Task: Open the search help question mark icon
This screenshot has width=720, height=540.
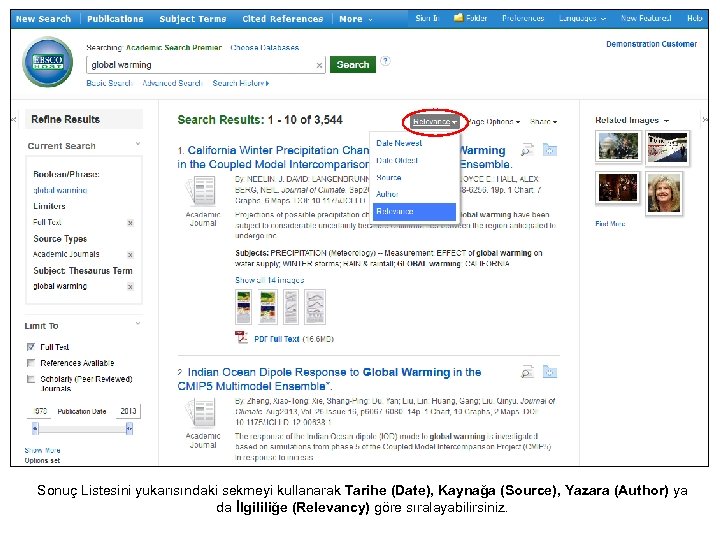Action: click(386, 61)
